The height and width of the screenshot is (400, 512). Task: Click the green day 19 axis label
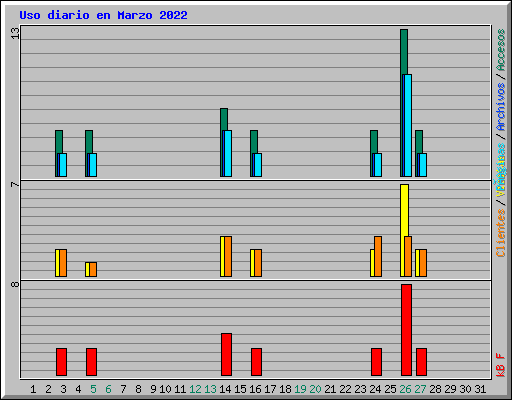click(x=300, y=389)
